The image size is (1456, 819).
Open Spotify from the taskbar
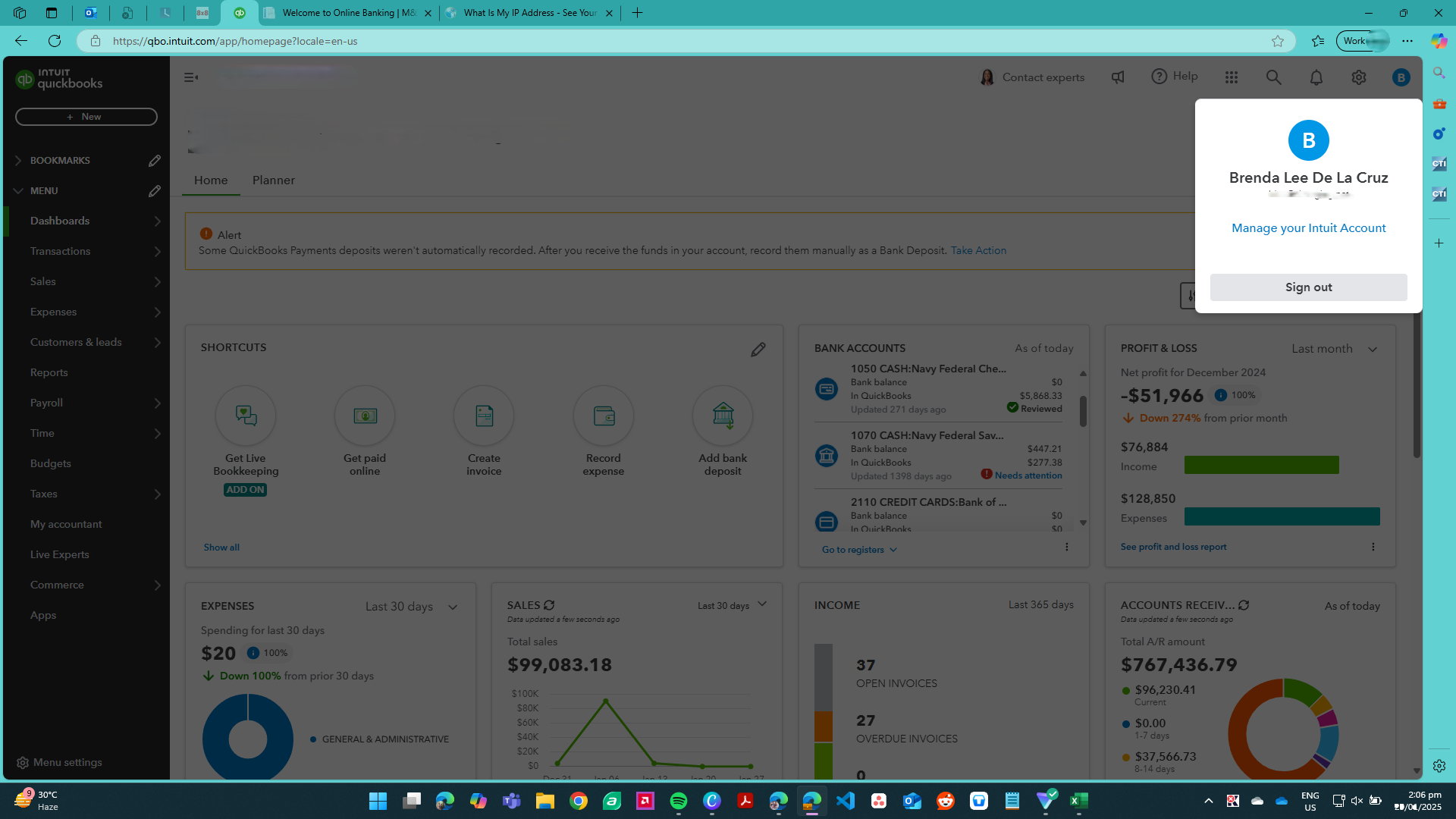[x=679, y=801]
